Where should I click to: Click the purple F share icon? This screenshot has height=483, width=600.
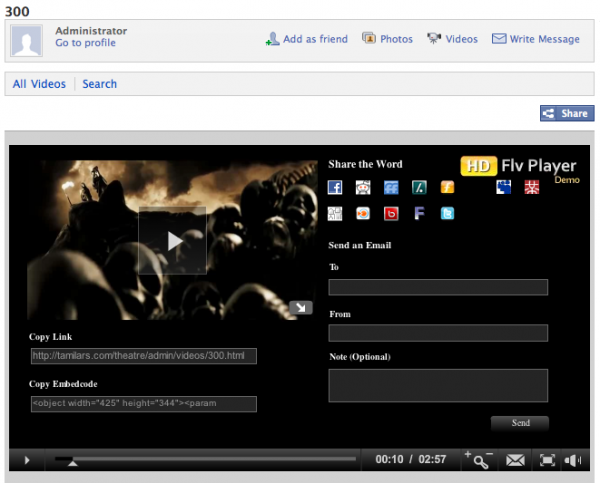coord(419,214)
